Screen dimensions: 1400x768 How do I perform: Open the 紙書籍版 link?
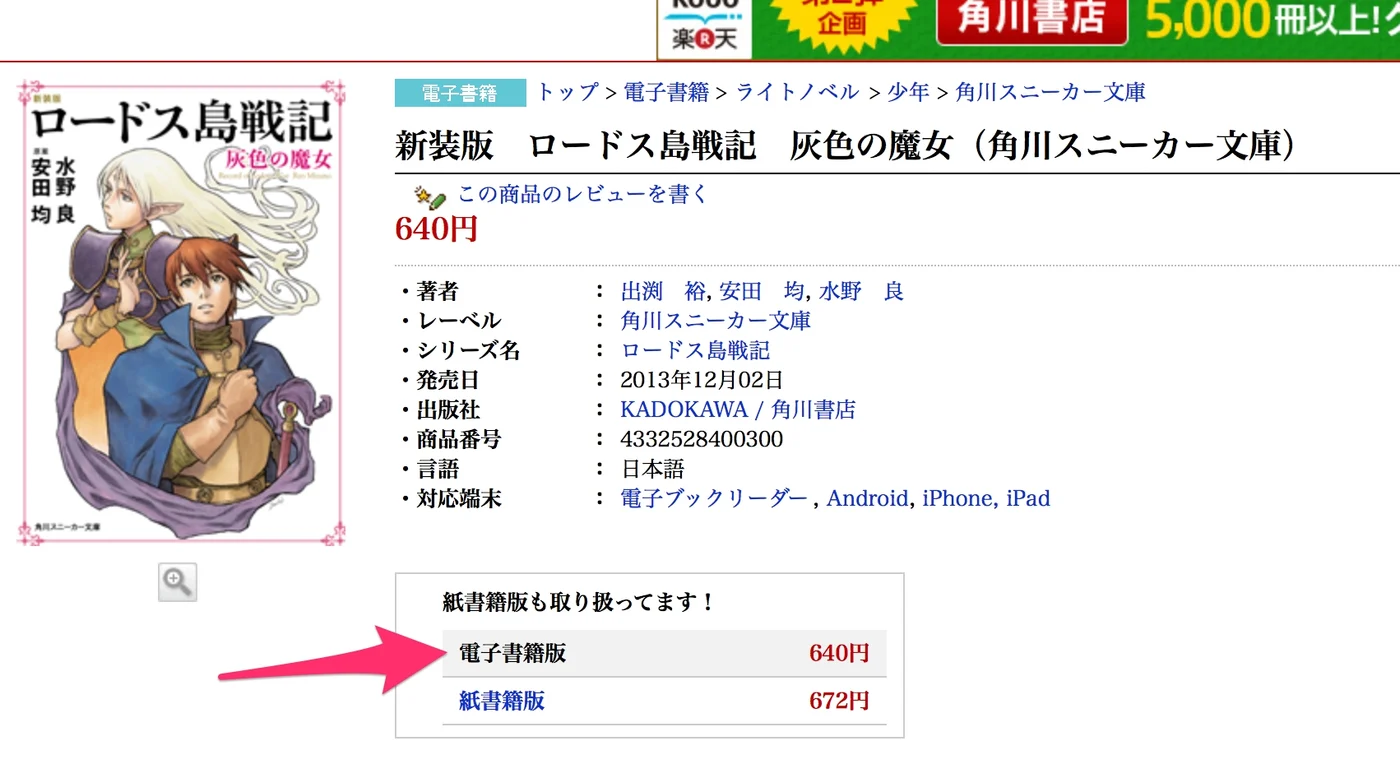[502, 700]
